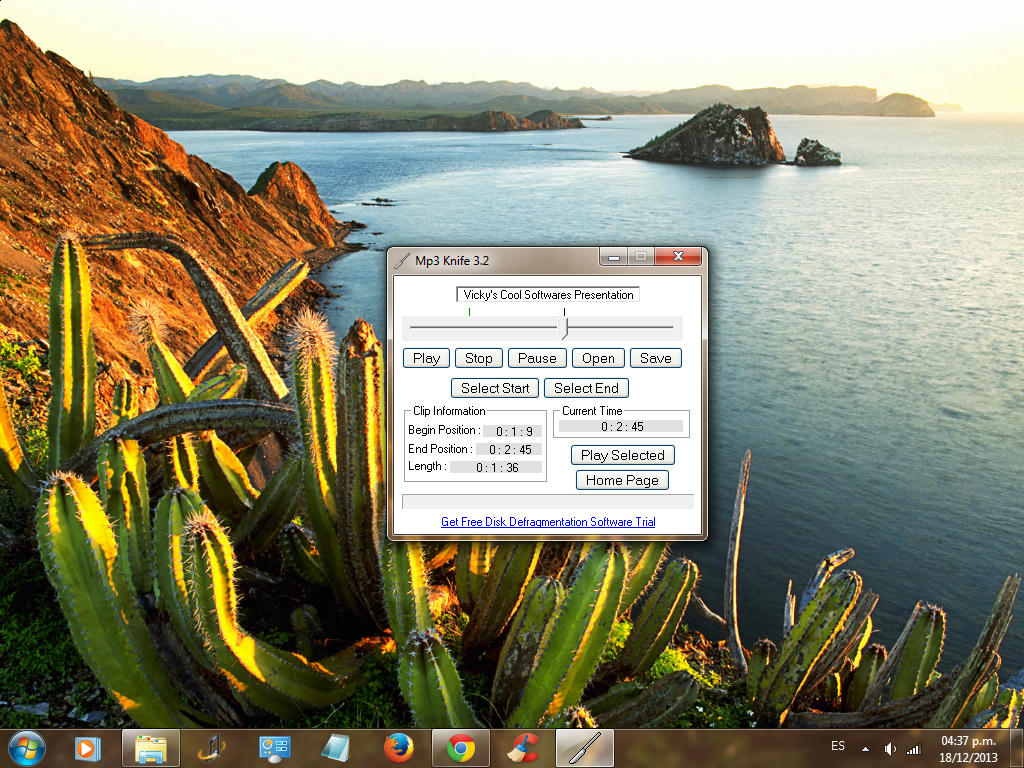Pause the current track
The width and height of the screenshot is (1024, 768).
click(x=537, y=358)
